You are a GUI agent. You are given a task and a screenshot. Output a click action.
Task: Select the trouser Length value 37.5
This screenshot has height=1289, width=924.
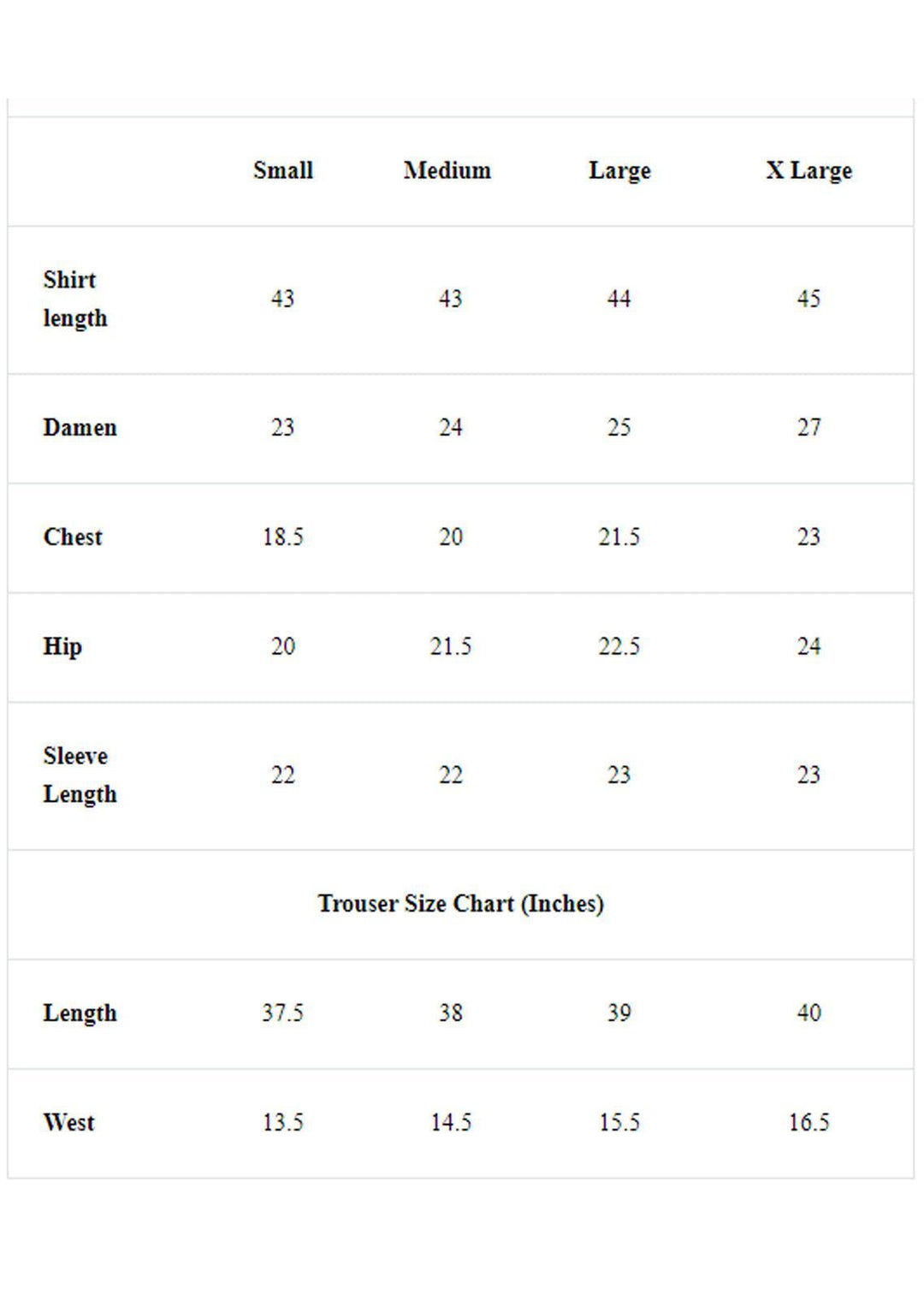click(282, 1013)
